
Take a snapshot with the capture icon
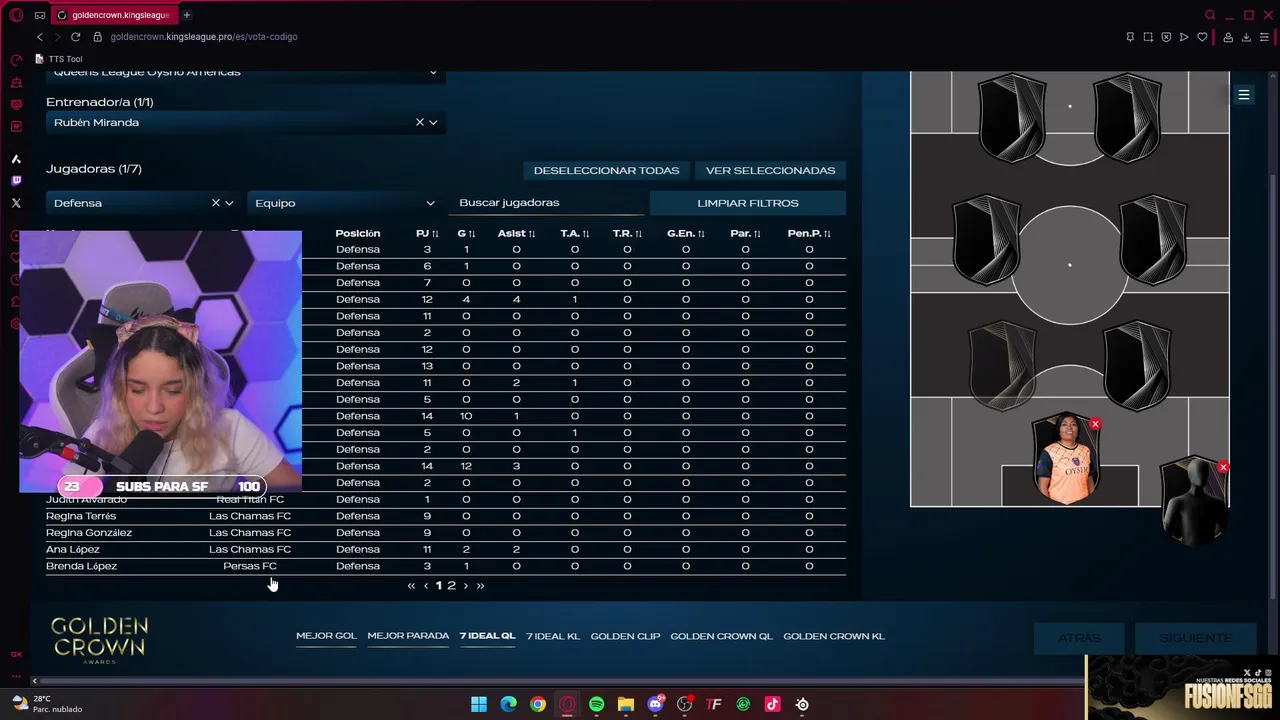[1148, 37]
